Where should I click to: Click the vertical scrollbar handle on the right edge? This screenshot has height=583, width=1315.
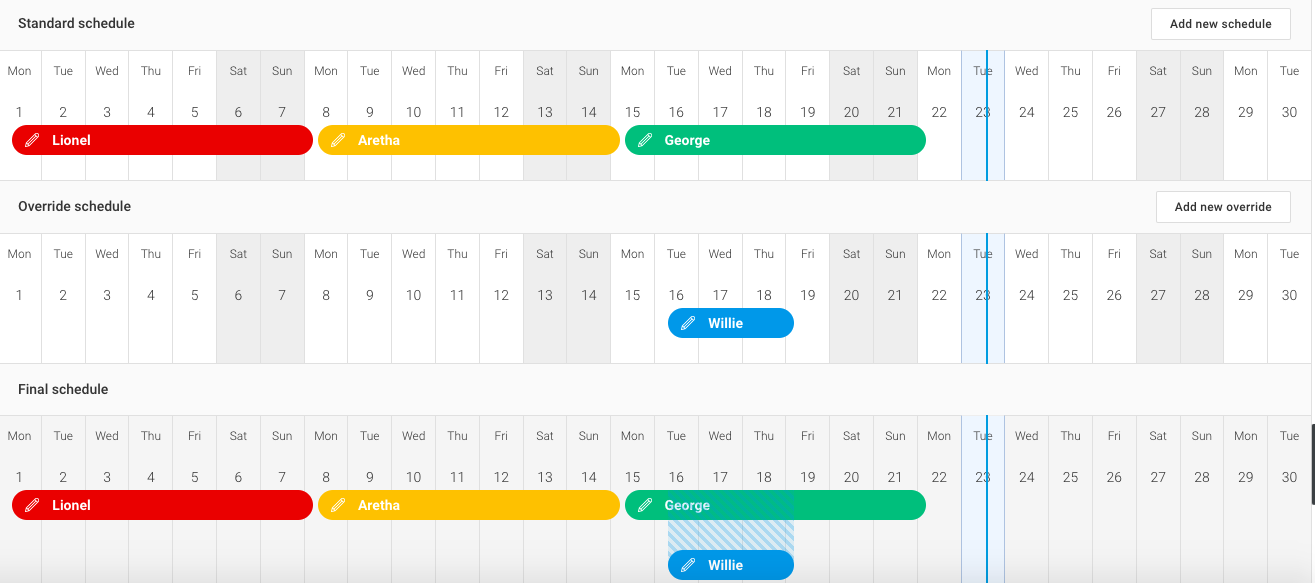[x=1312, y=465]
